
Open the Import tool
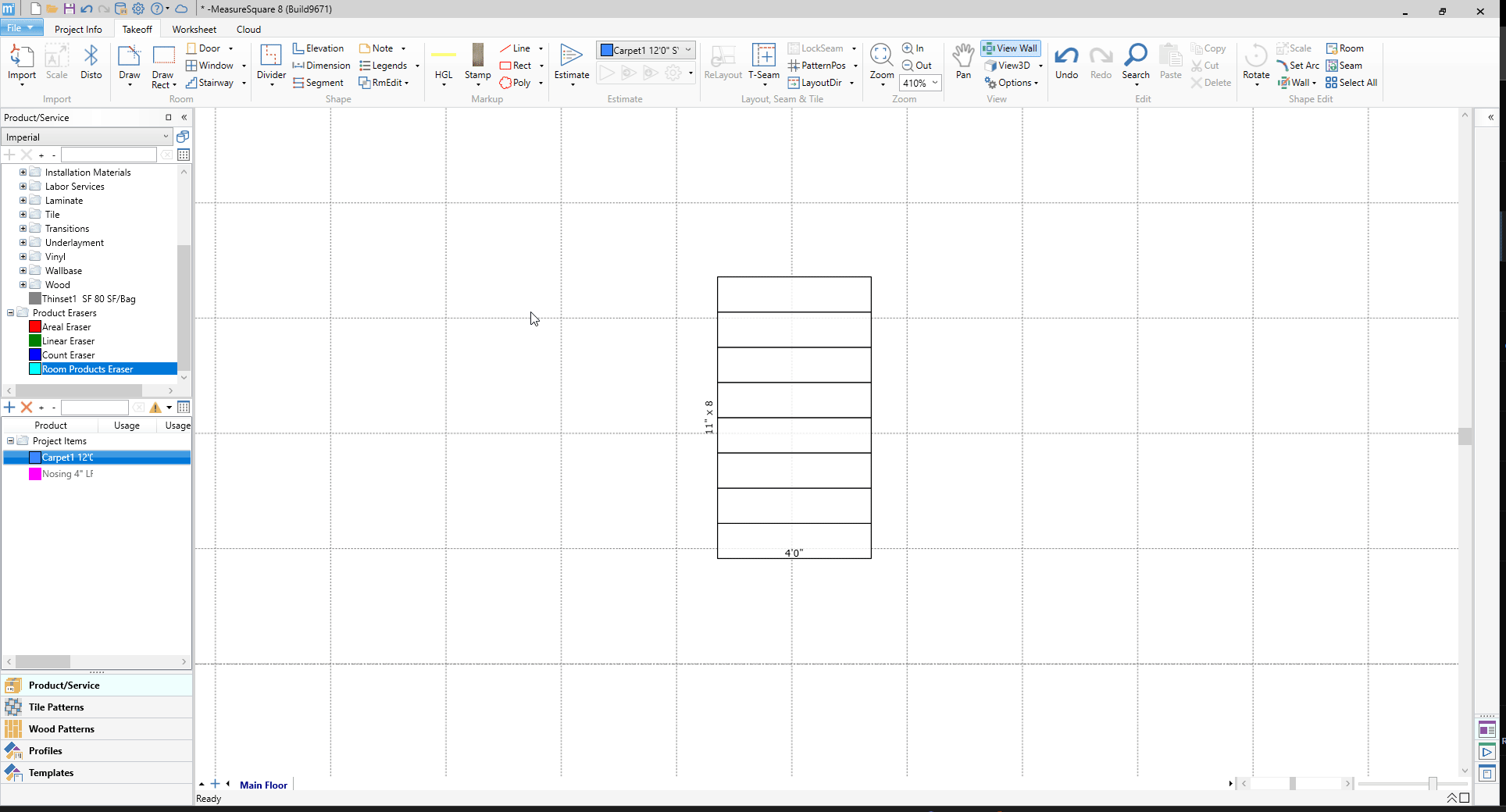(22, 62)
